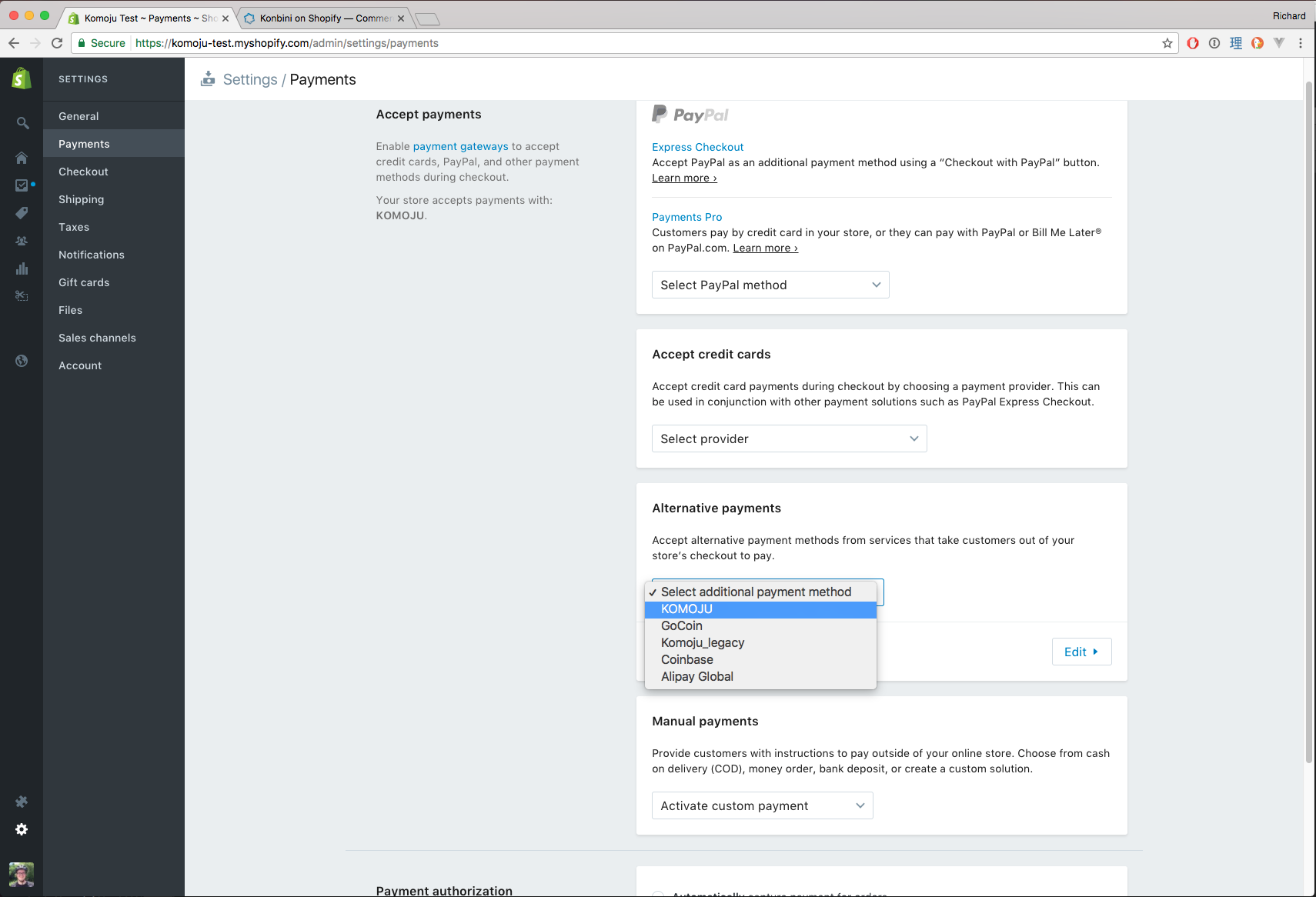Select Coinbase from the dropdown list
Viewport: 1316px width, 897px height.
760,660
